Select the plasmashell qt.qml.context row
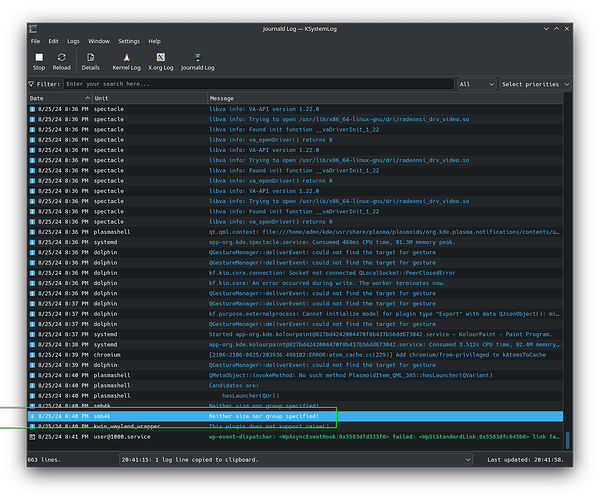The height and width of the screenshot is (500, 601). click(296, 232)
